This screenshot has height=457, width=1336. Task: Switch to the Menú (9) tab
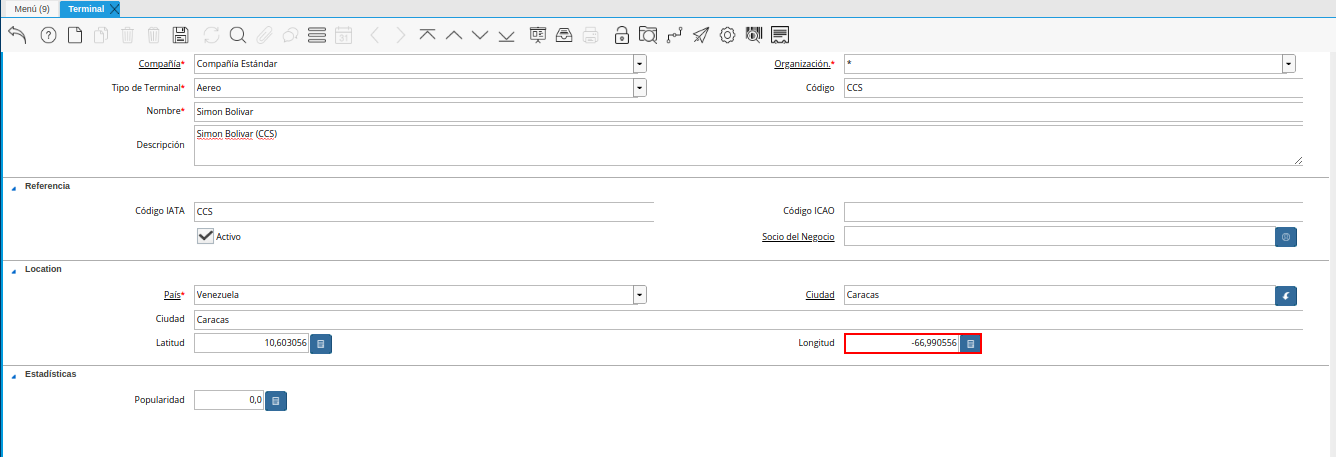click(32, 9)
